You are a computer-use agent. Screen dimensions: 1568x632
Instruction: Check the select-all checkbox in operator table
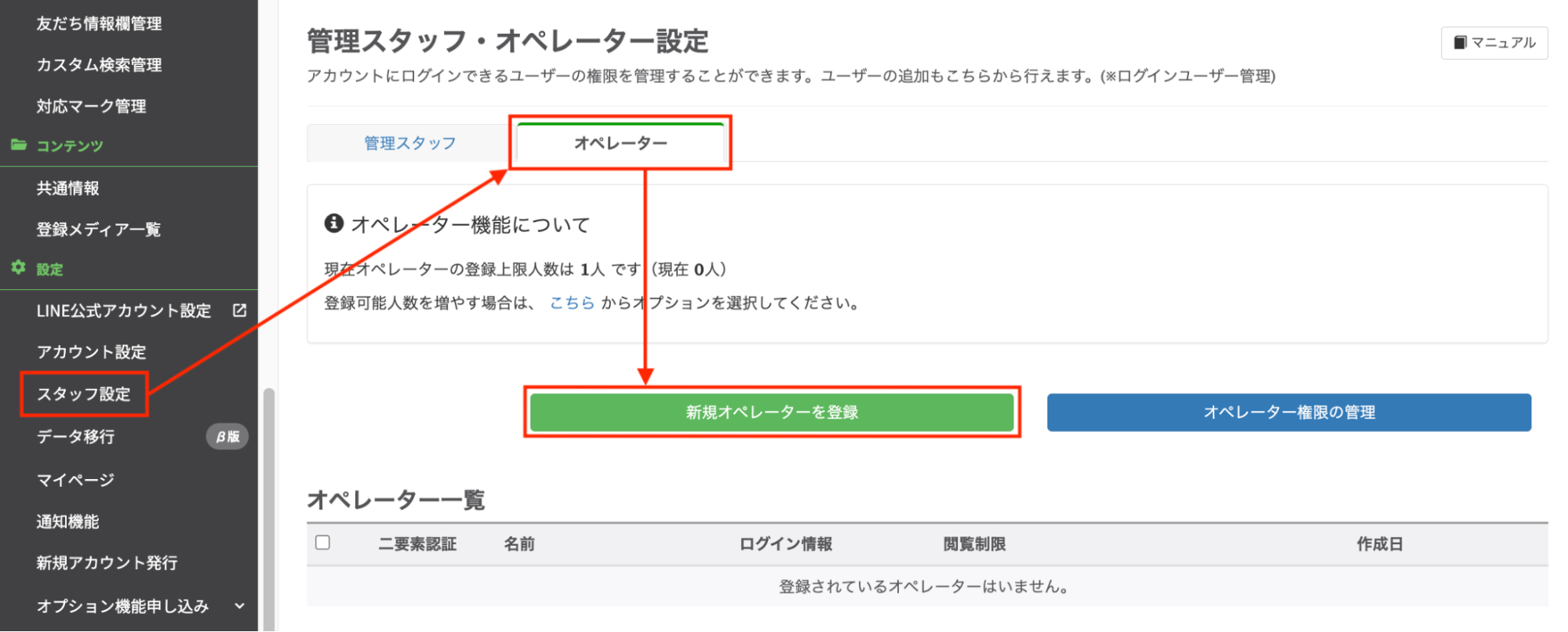pyautogui.click(x=322, y=543)
